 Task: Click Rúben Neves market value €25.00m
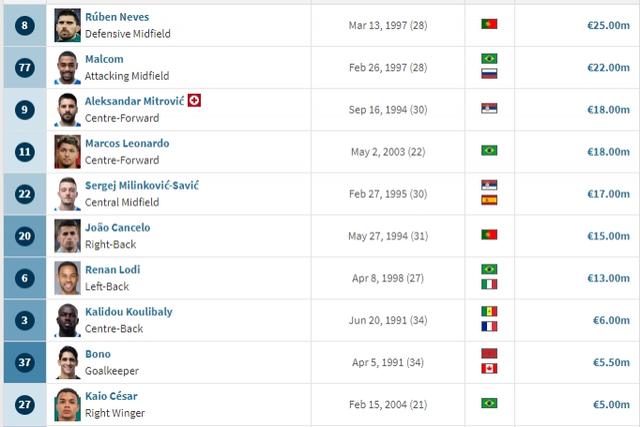click(608, 25)
